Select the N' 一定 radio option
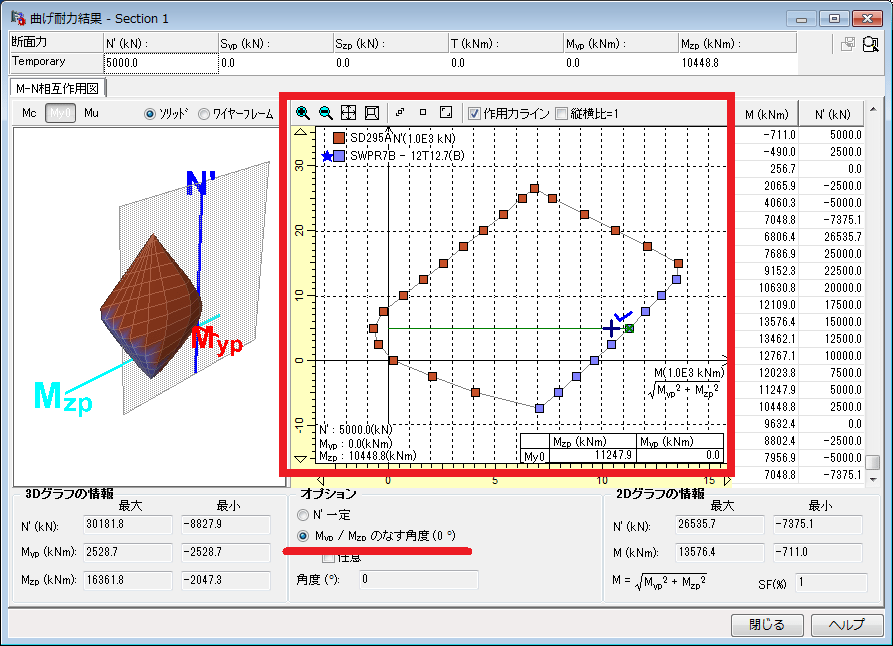Image resolution: width=893 pixels, height=646 pixels. [x=304, y=515]
